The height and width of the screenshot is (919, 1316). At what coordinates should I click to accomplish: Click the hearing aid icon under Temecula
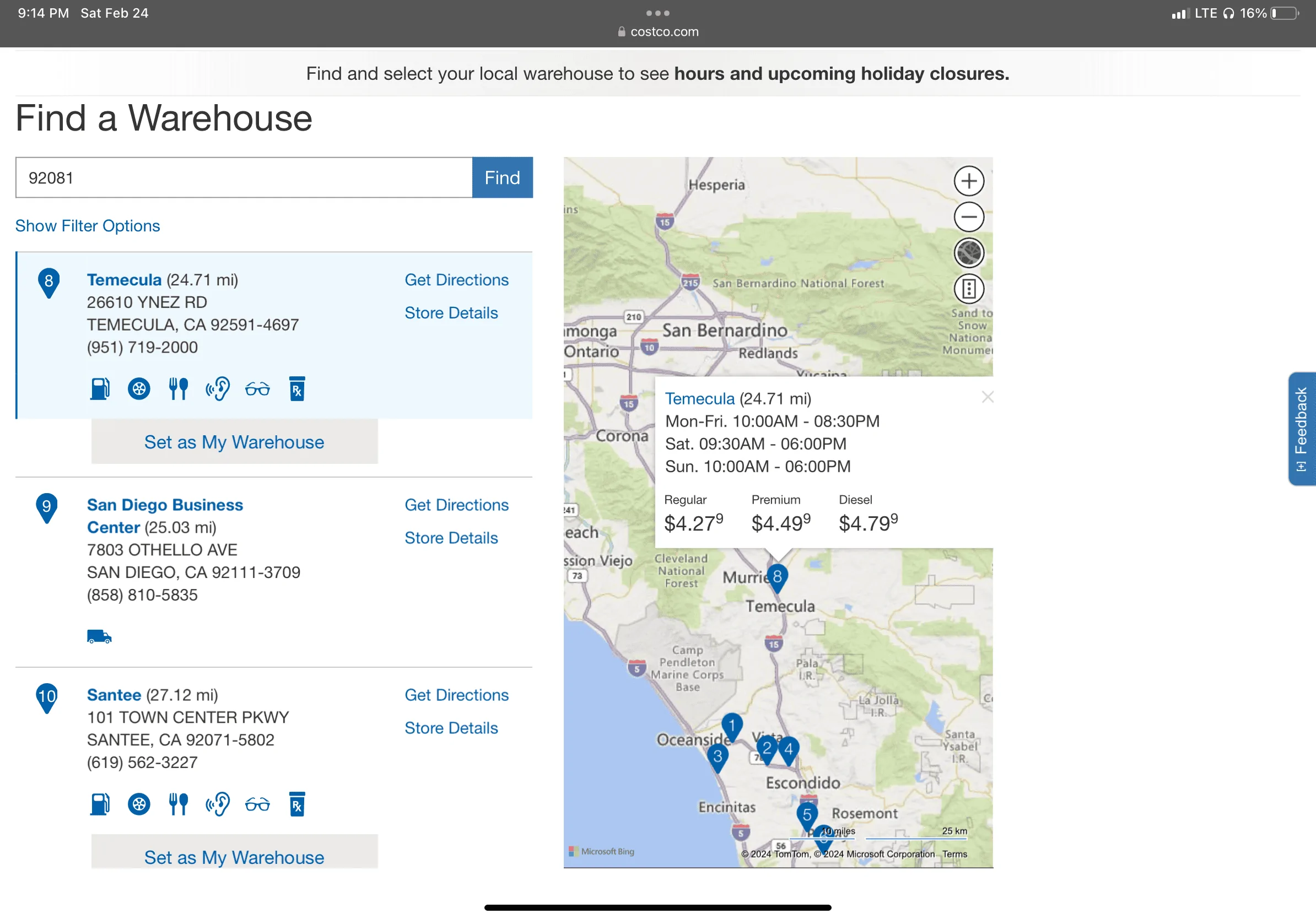pos(218,389)
